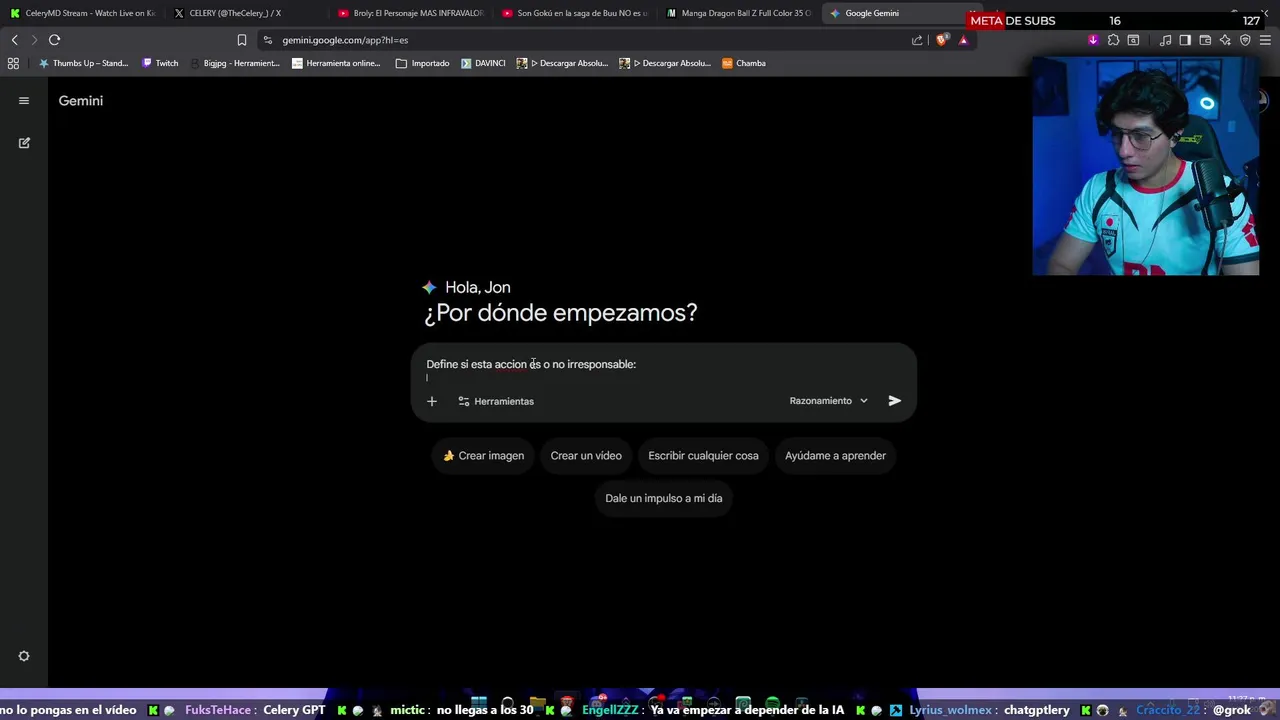Reload the Gemini page

pyautogui.click(x=54, y=40)
